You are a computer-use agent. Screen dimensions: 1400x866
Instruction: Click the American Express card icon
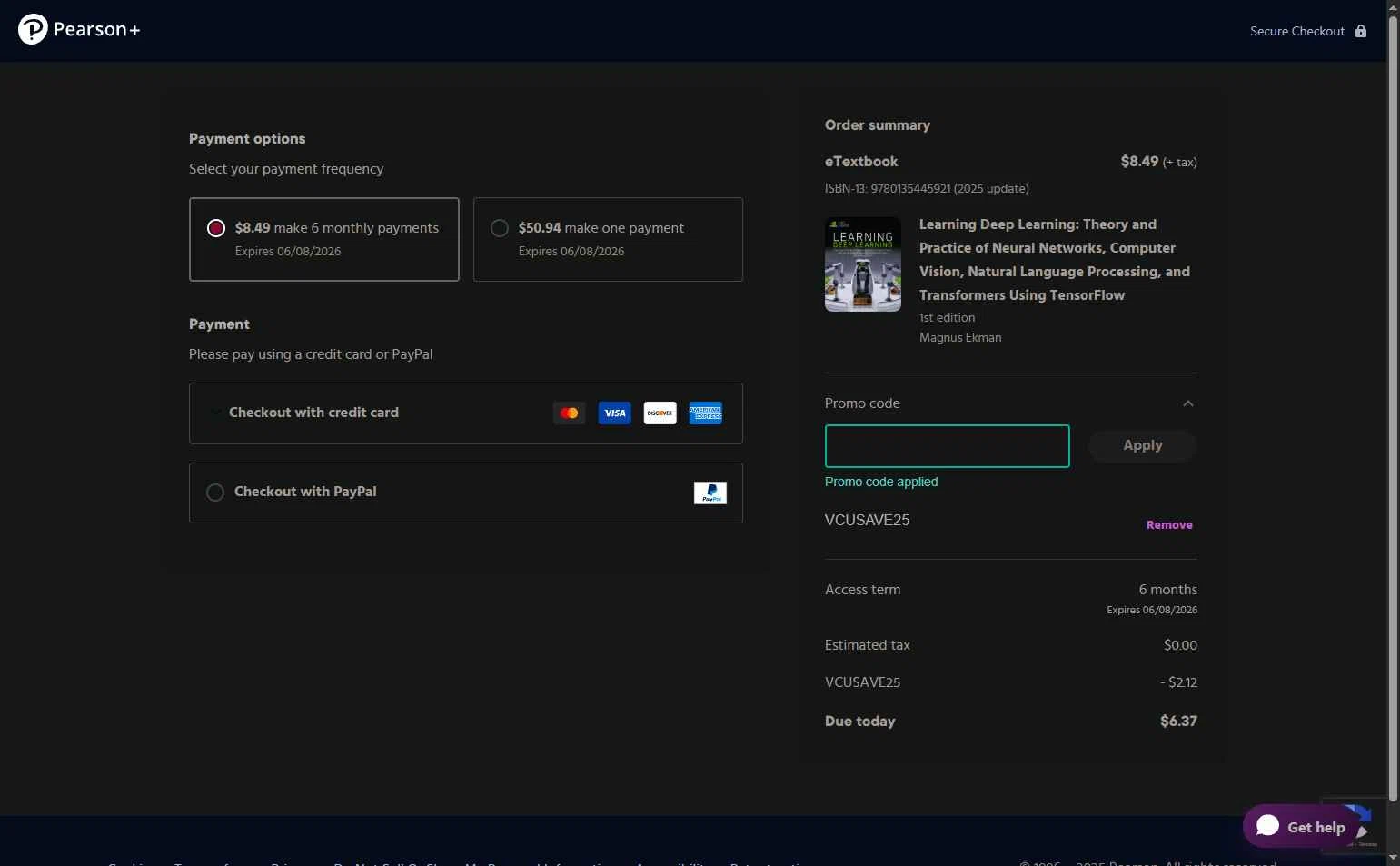point(706,413)
